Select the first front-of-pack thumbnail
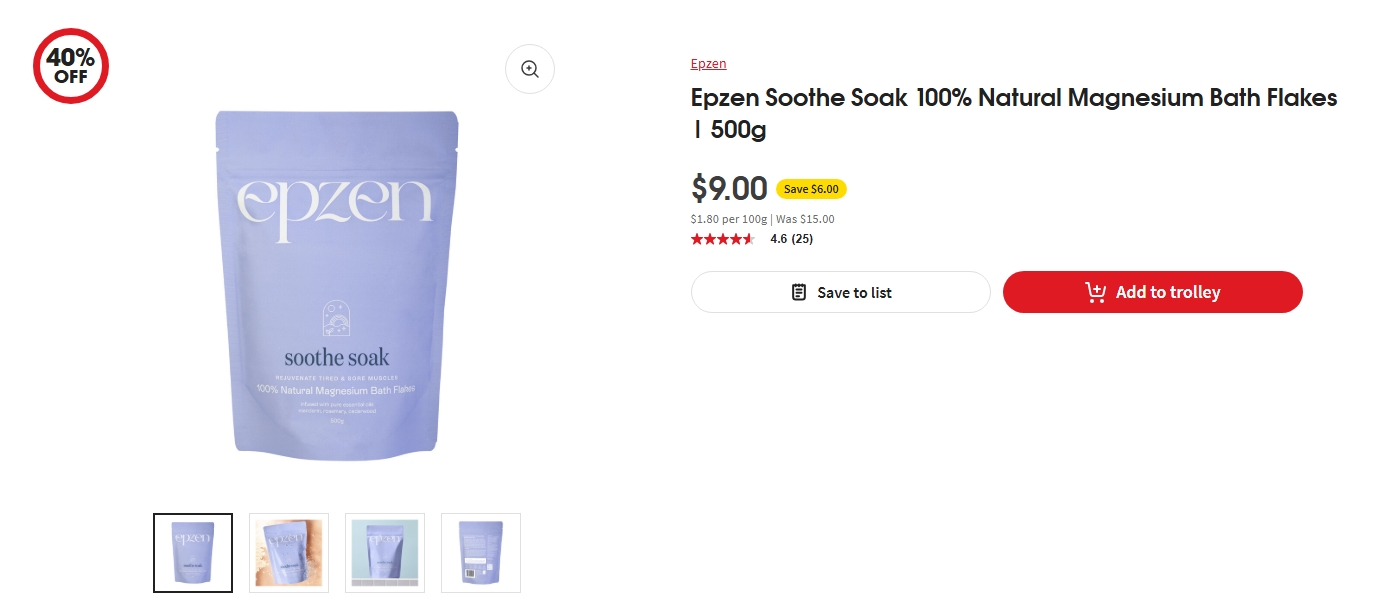Image resolution: width=1380 pixels, height=599 pixels. click(193, 552)
